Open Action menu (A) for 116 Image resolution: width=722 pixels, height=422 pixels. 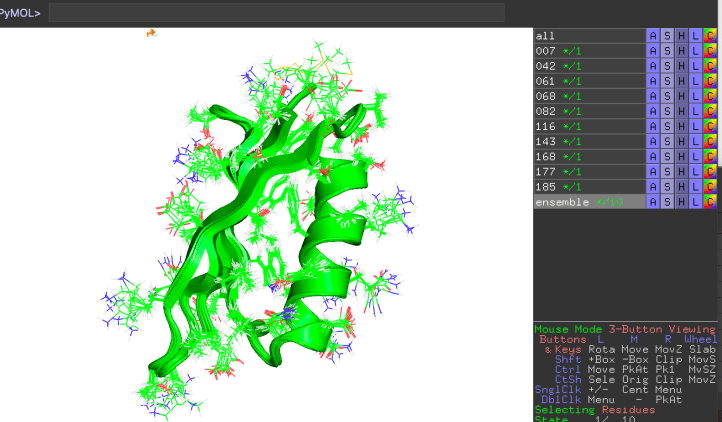[x=653, y=127]
